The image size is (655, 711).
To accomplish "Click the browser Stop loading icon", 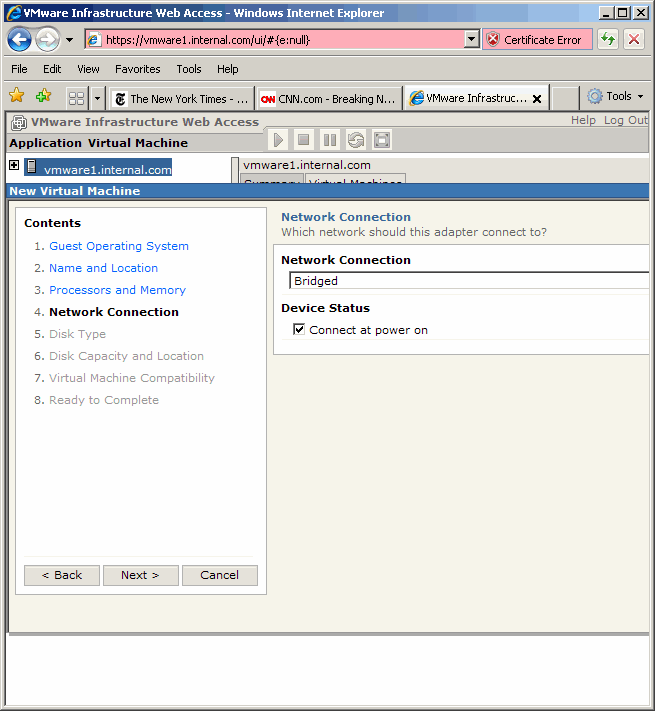I will coord(634,40).
